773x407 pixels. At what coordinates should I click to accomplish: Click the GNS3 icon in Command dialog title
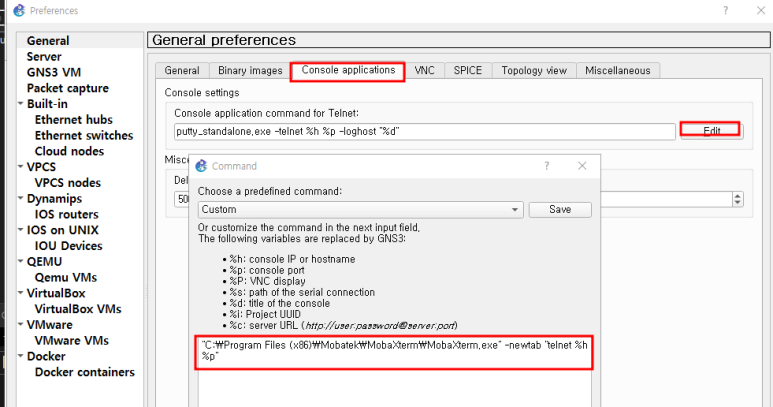tap(200, 166)
